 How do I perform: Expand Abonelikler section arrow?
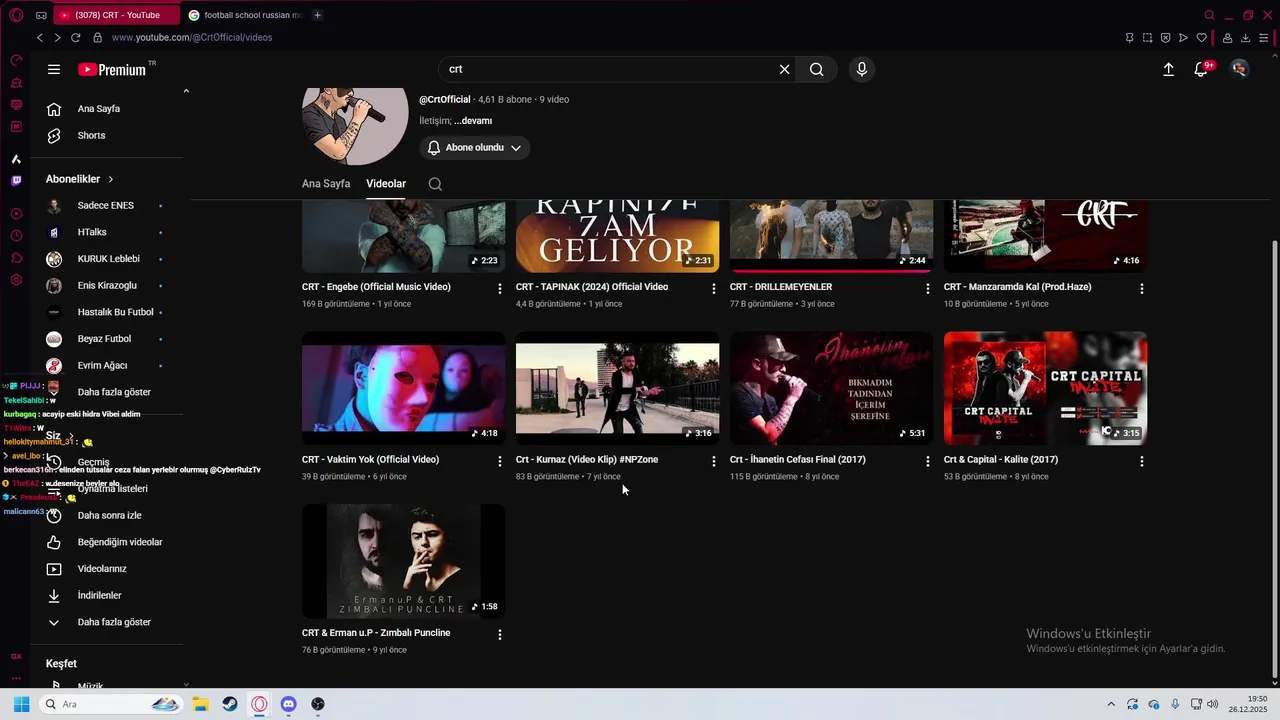pyautogui.click(x=110, y=179)
